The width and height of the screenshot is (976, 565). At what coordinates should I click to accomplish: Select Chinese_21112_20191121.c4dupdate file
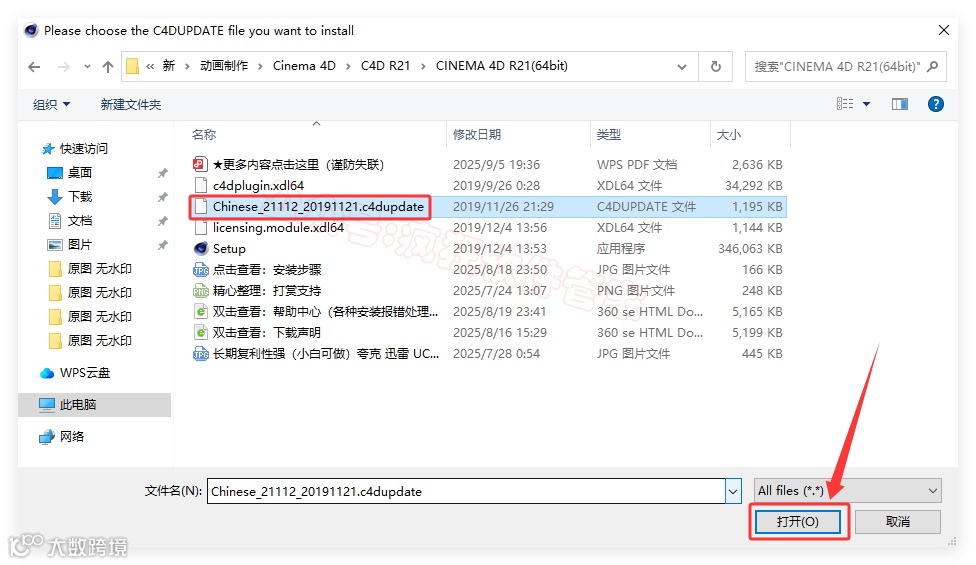[x=318, y=207]
